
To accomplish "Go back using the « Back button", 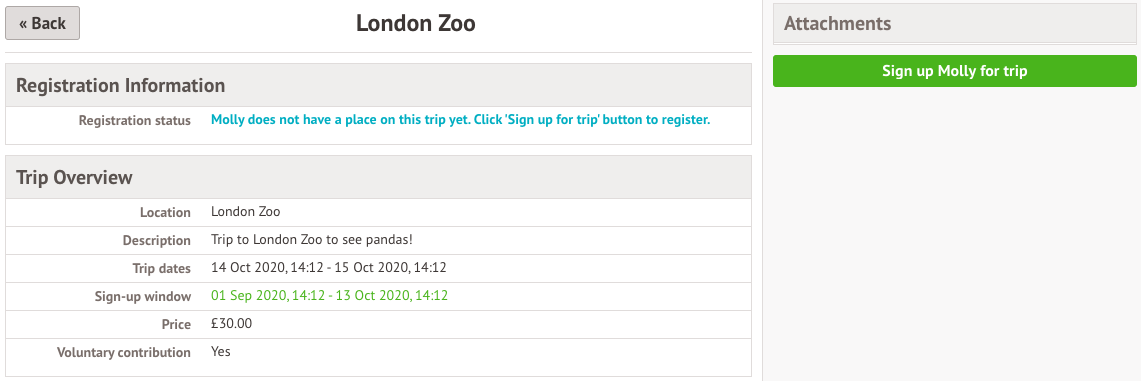I will click(x=42, y=23).
